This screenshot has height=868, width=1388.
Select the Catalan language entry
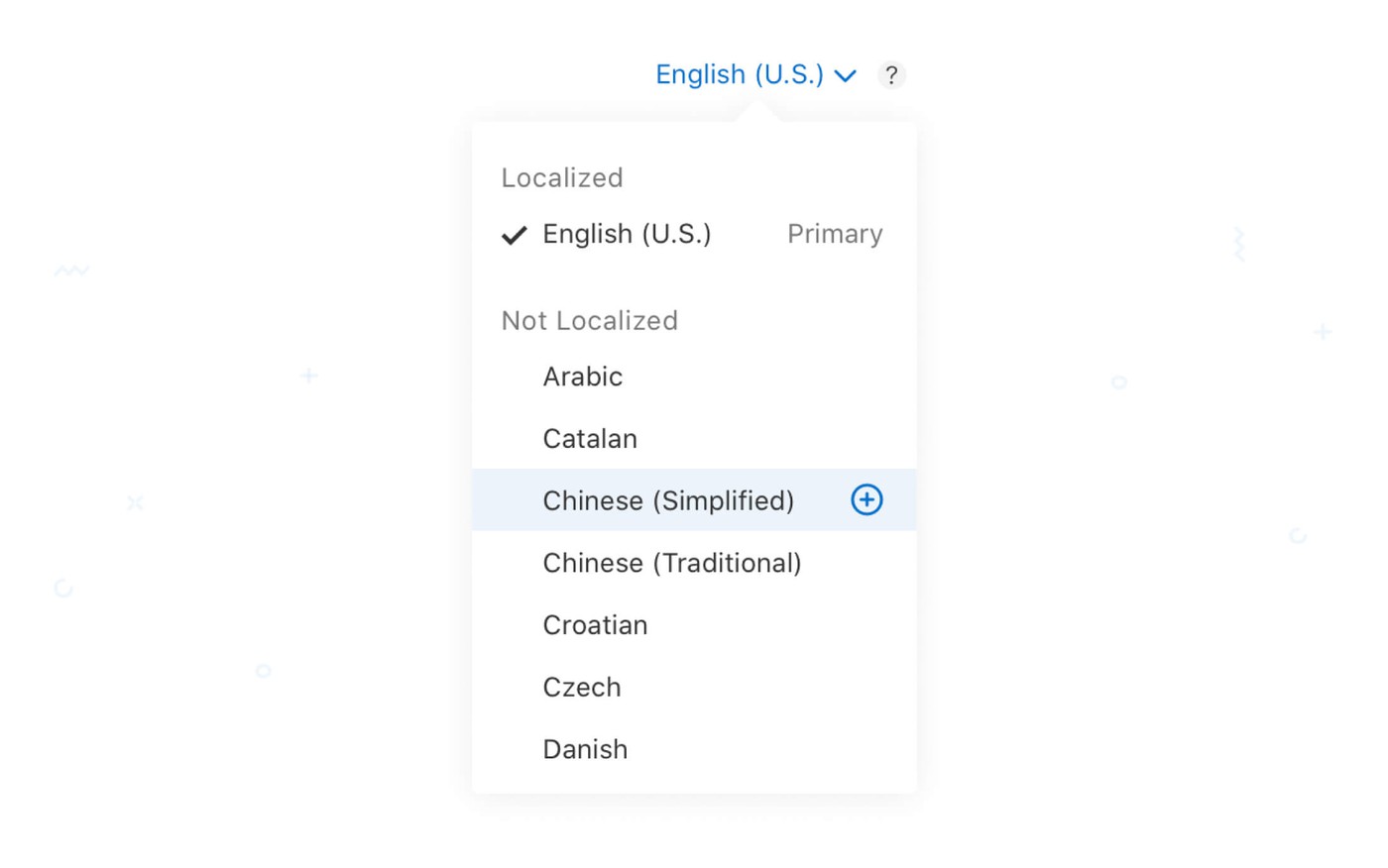pos(590,439)
